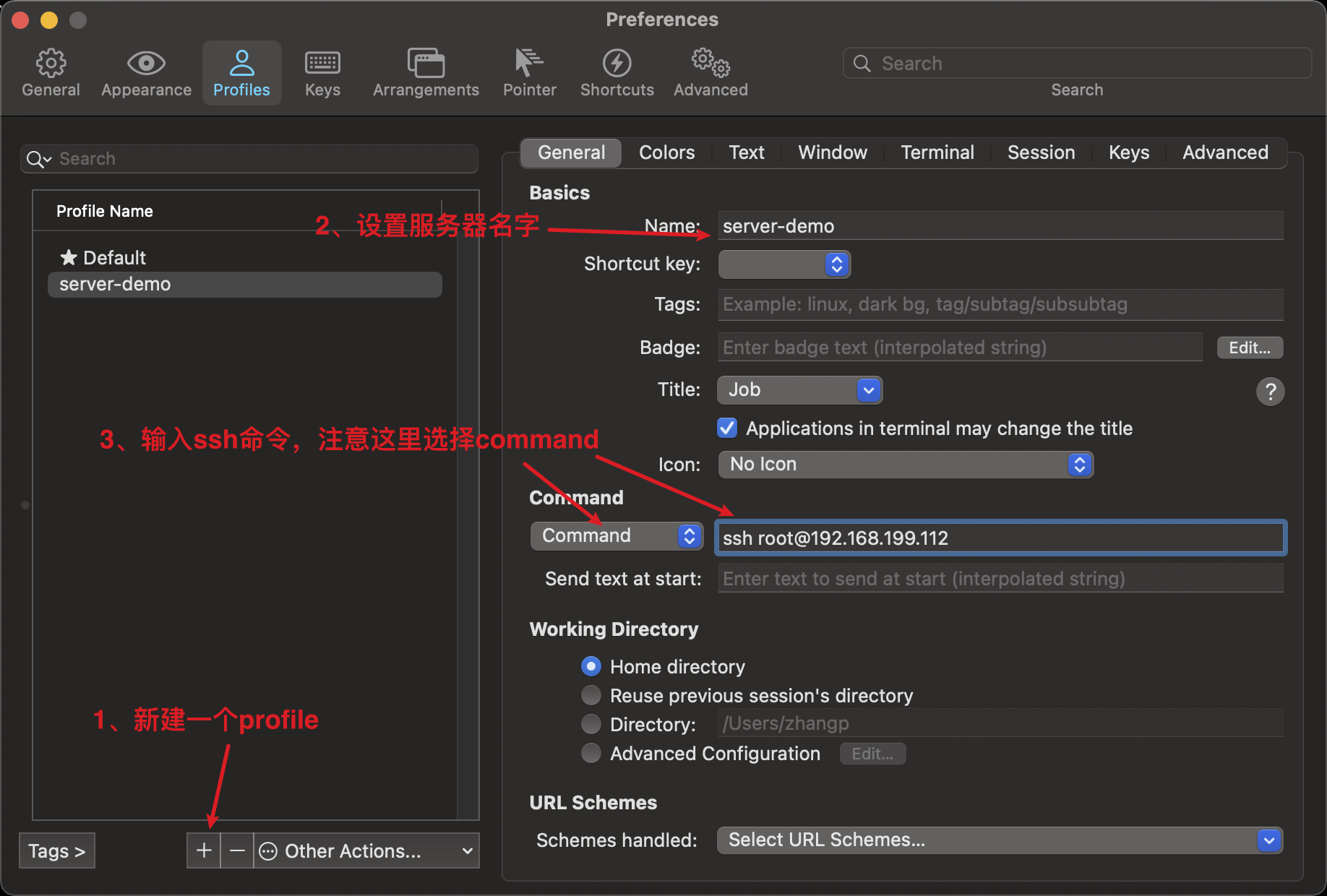Image resolution: width=1327 pixels, height=896 pixels.
Task: Open the Other Actions menu
Action: pos(351,850)
